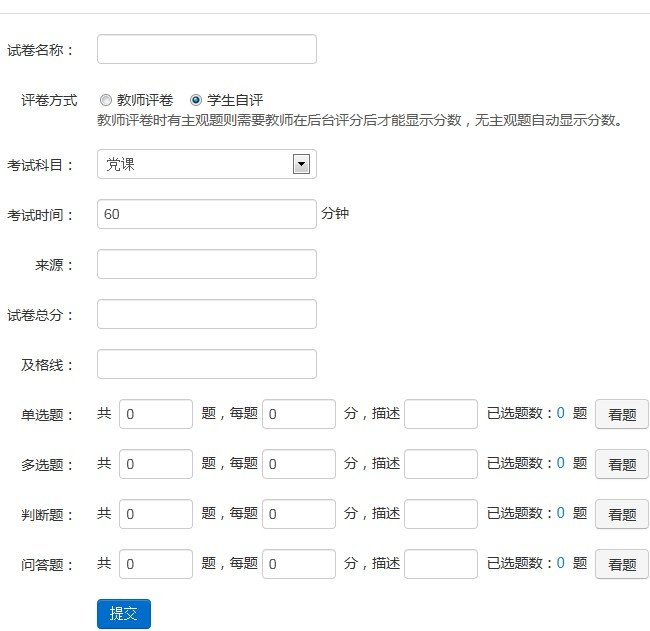Click 问答题 description input field
Viewport: 650px width, 631px height.
point(441,564)
